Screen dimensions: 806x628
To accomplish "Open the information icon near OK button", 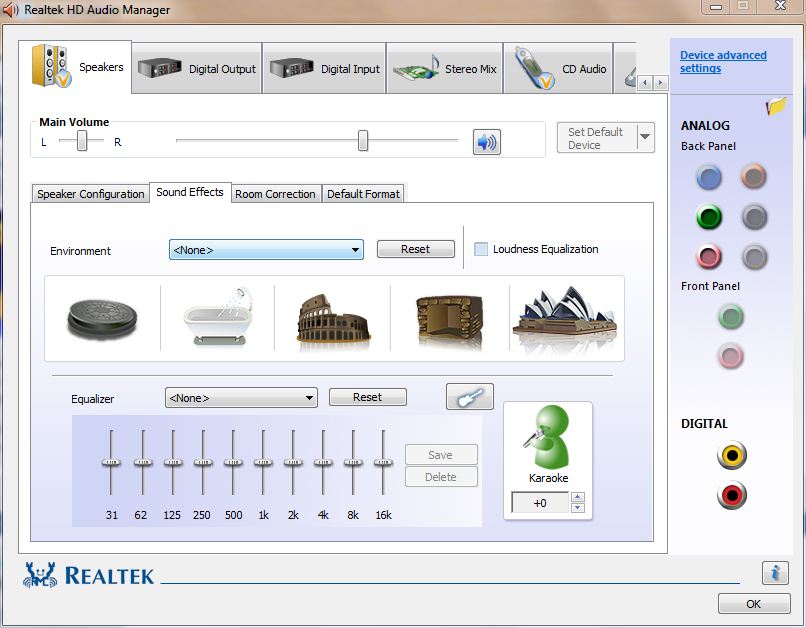I will (x=774, y=573).
